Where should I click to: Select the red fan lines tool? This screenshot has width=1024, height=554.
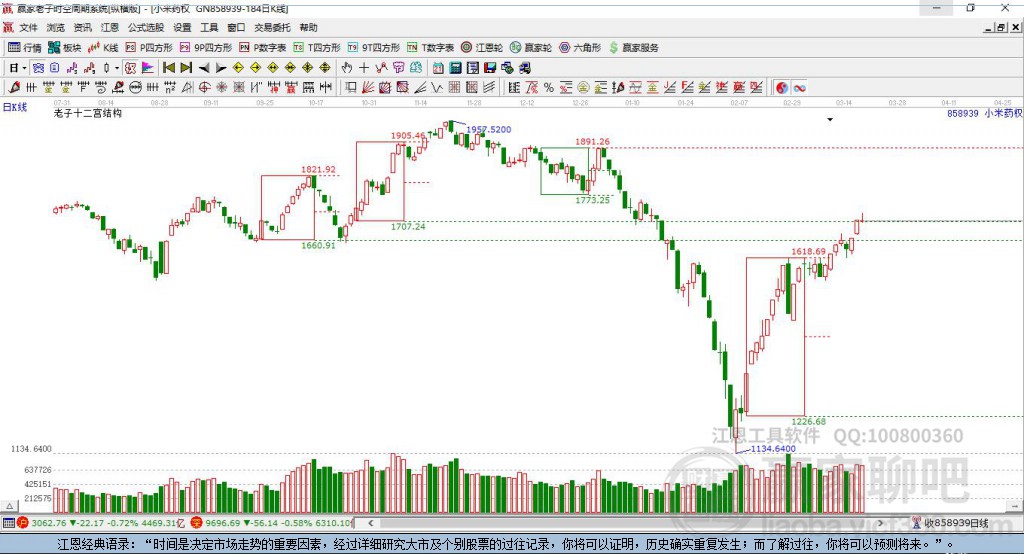click(368, 88)
